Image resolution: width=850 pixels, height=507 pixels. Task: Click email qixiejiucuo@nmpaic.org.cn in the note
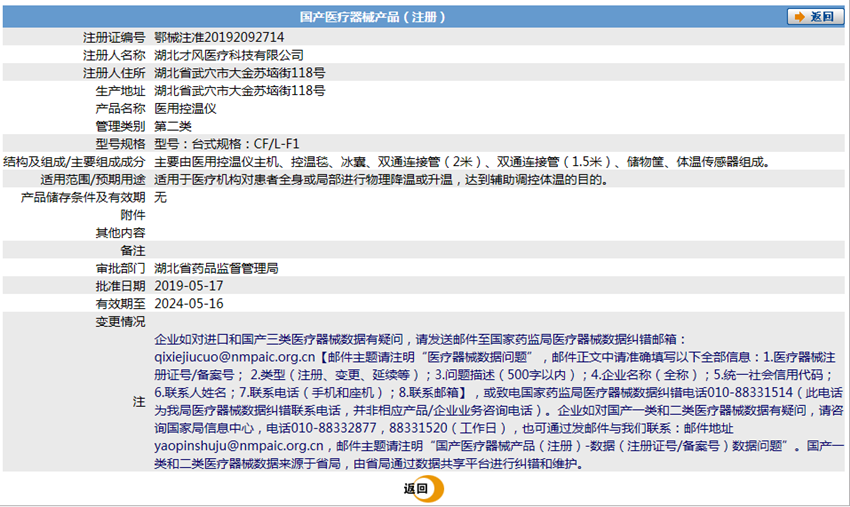pos(234,357)
